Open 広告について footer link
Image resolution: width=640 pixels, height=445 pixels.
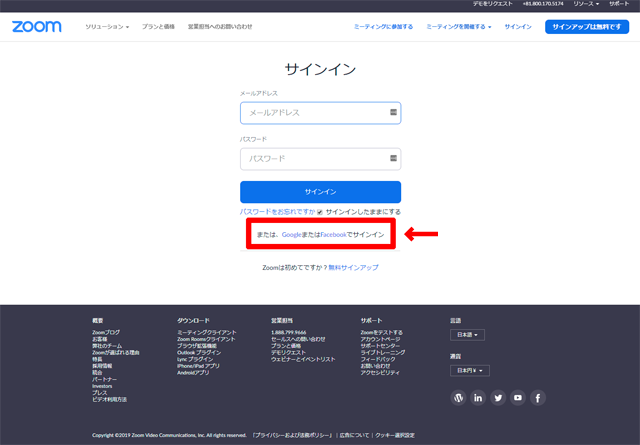point(354,435)
